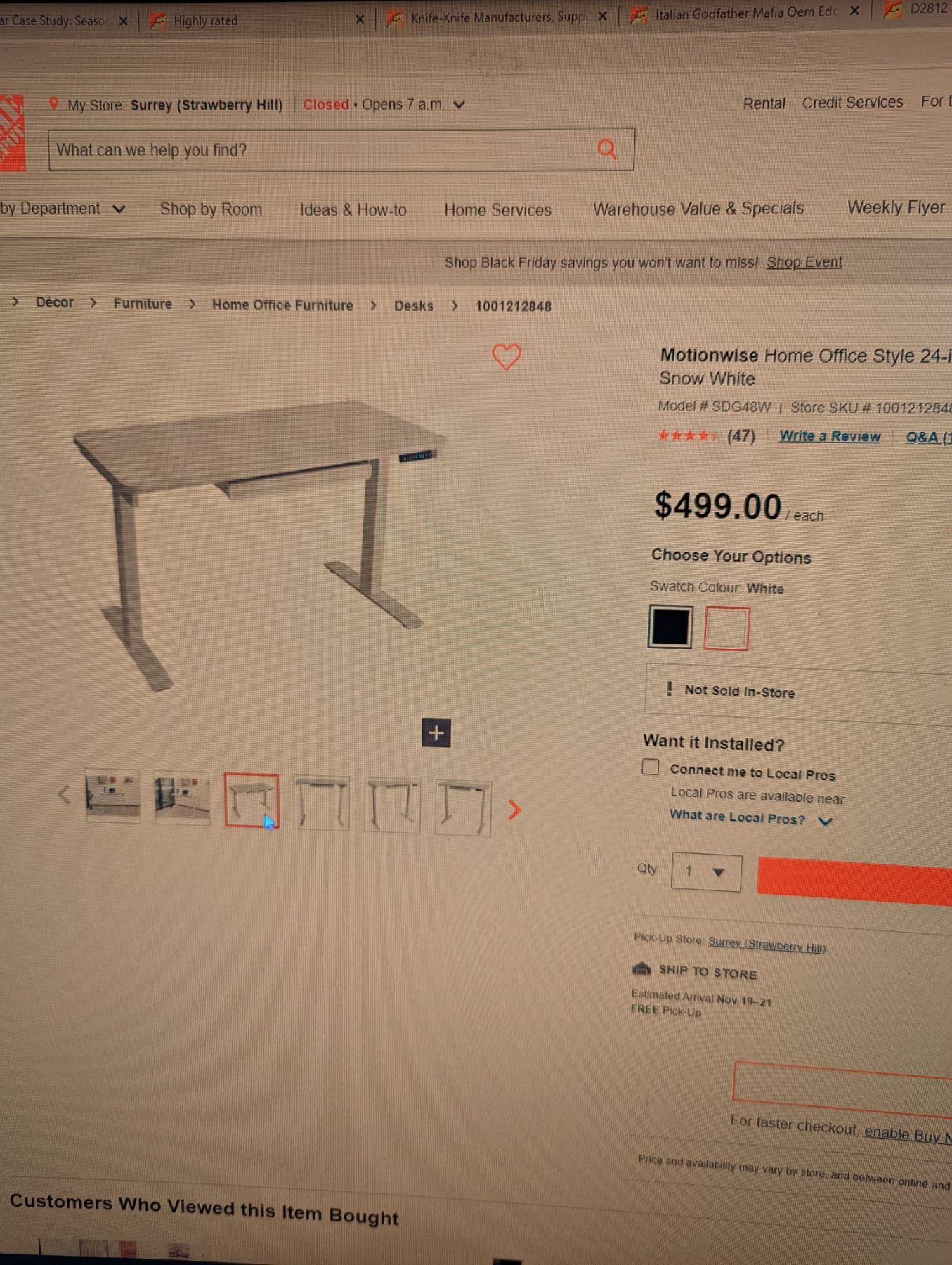Click the plus zoom image icon
The width and height of the screenshot is (952, 1265).
436,733
